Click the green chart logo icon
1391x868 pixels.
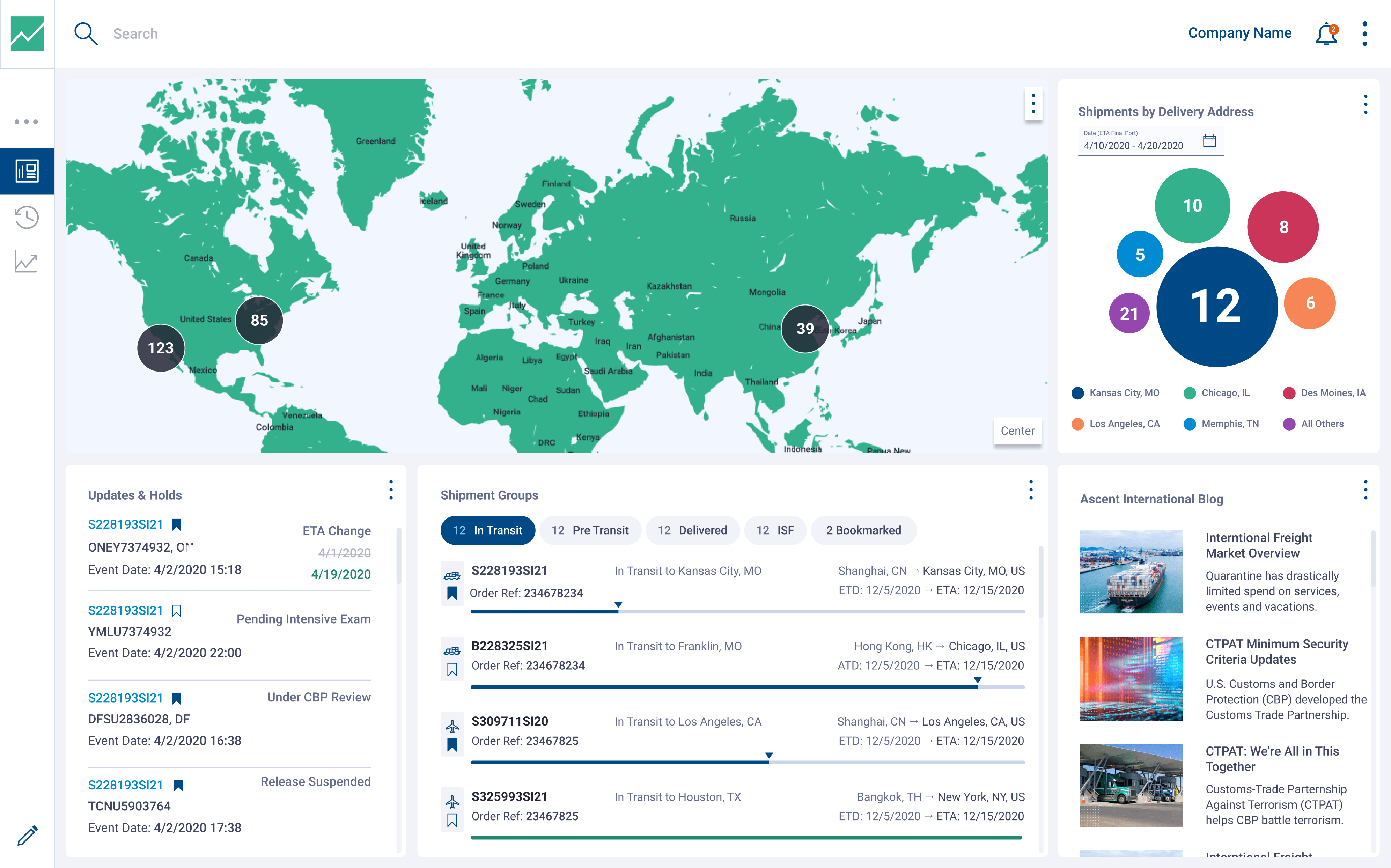pyautogui.click(x=27, y=34)
